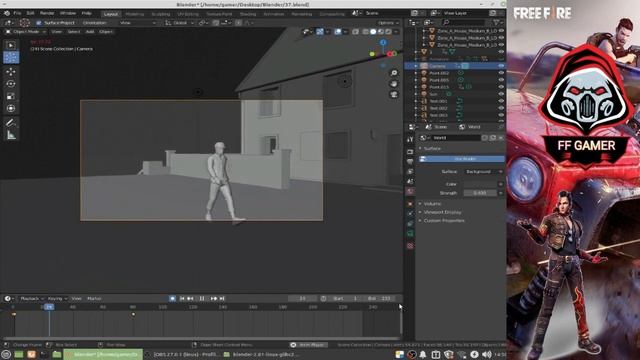Select the Move tool
The width and height of the screenshot is (640, 360).
click(x=11, y=72)
